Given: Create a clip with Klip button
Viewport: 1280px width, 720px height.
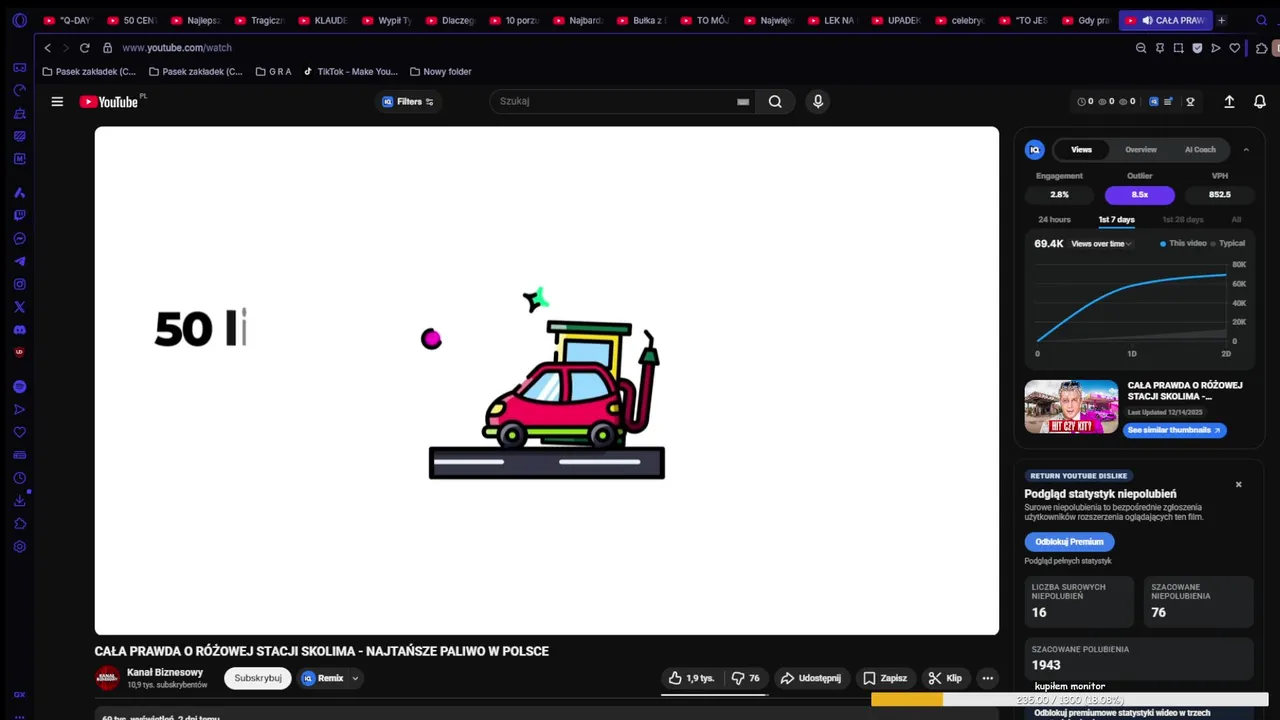Looking at the screenshot, I should [945, 678].
